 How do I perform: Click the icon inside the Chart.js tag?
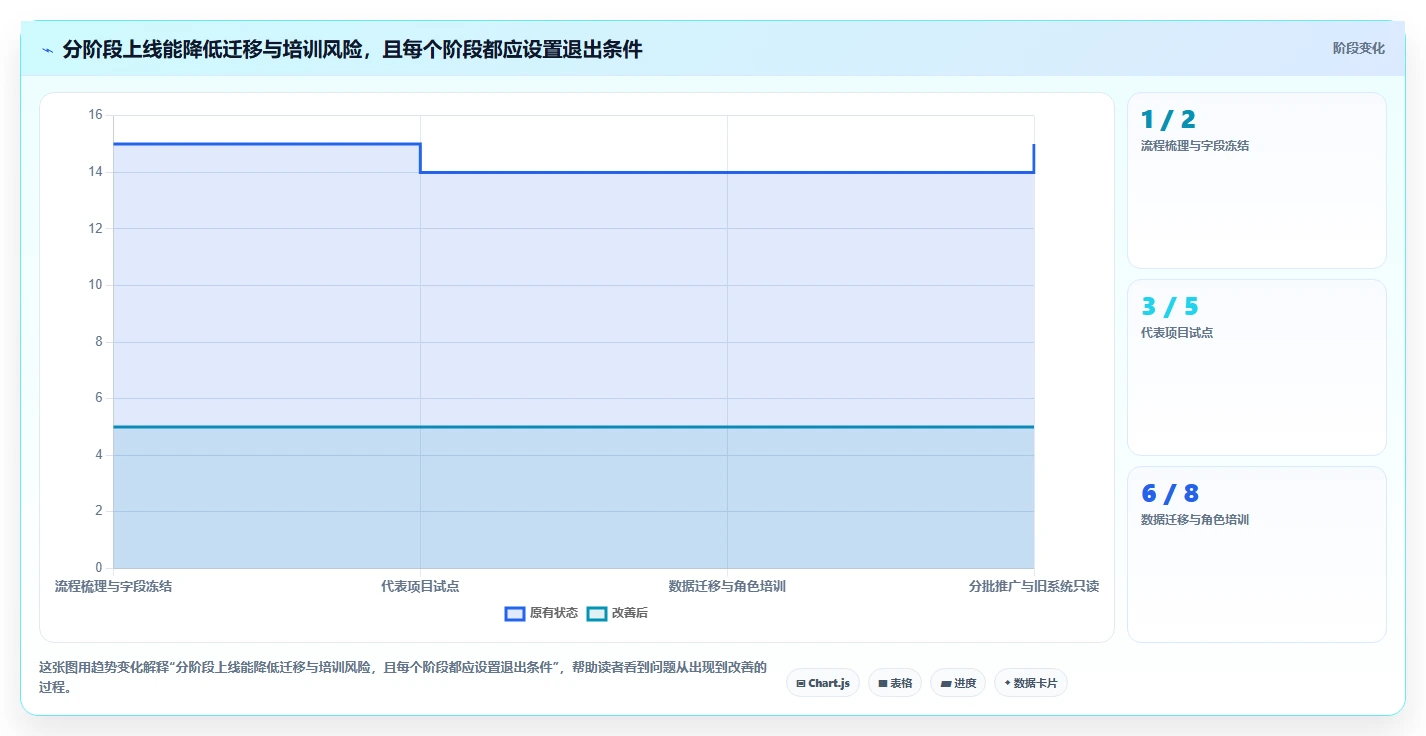tap(801, 683)
